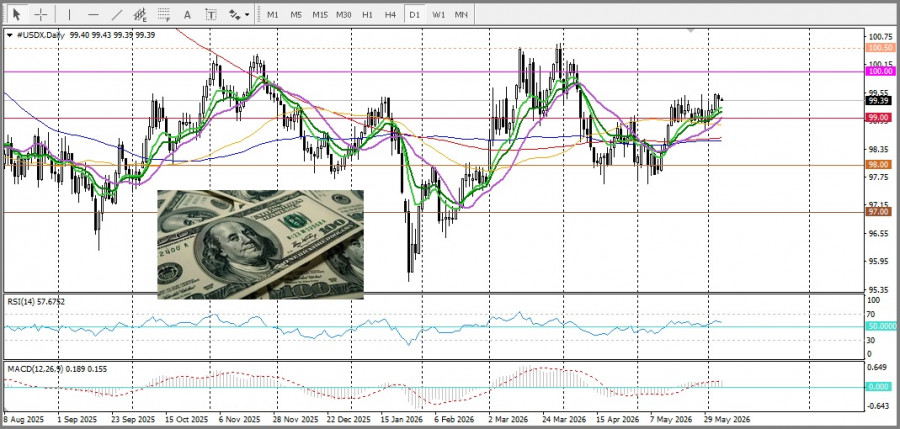This screenshot has width=900, height=429.
Task: Choose the horizontal line drawing tool
Action: 94,14
